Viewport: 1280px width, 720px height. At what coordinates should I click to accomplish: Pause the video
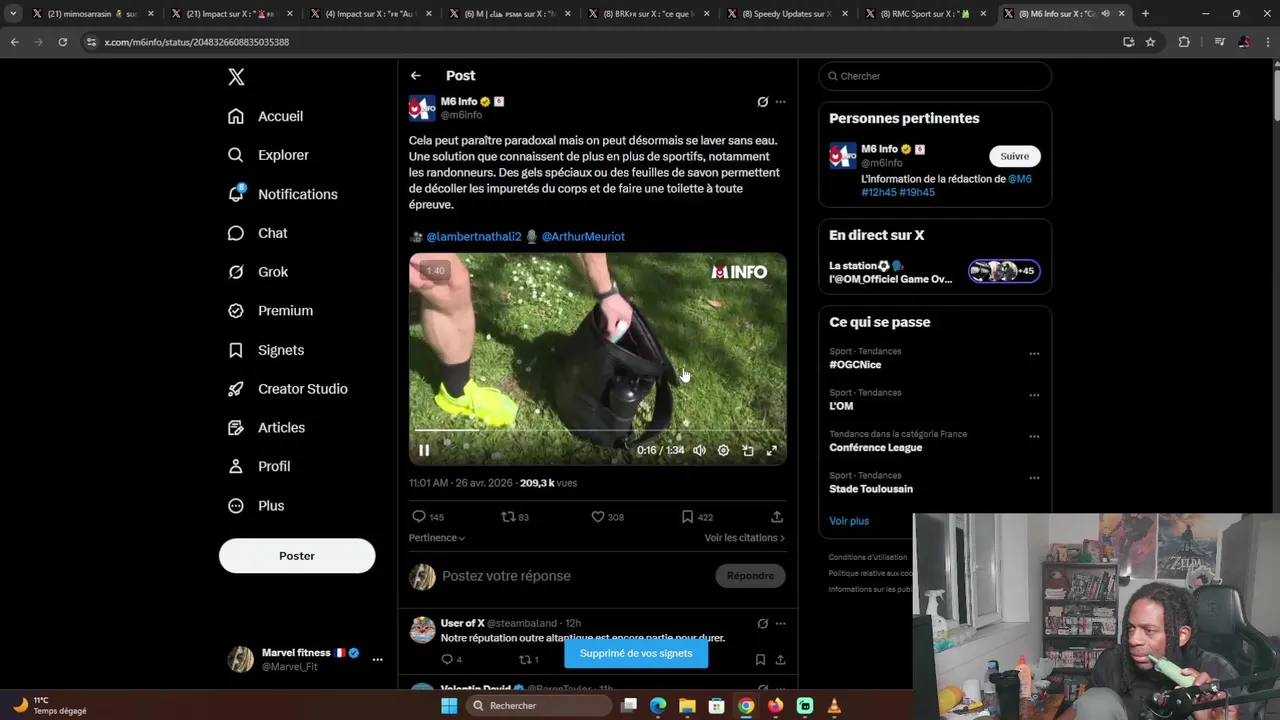point(424,451)
